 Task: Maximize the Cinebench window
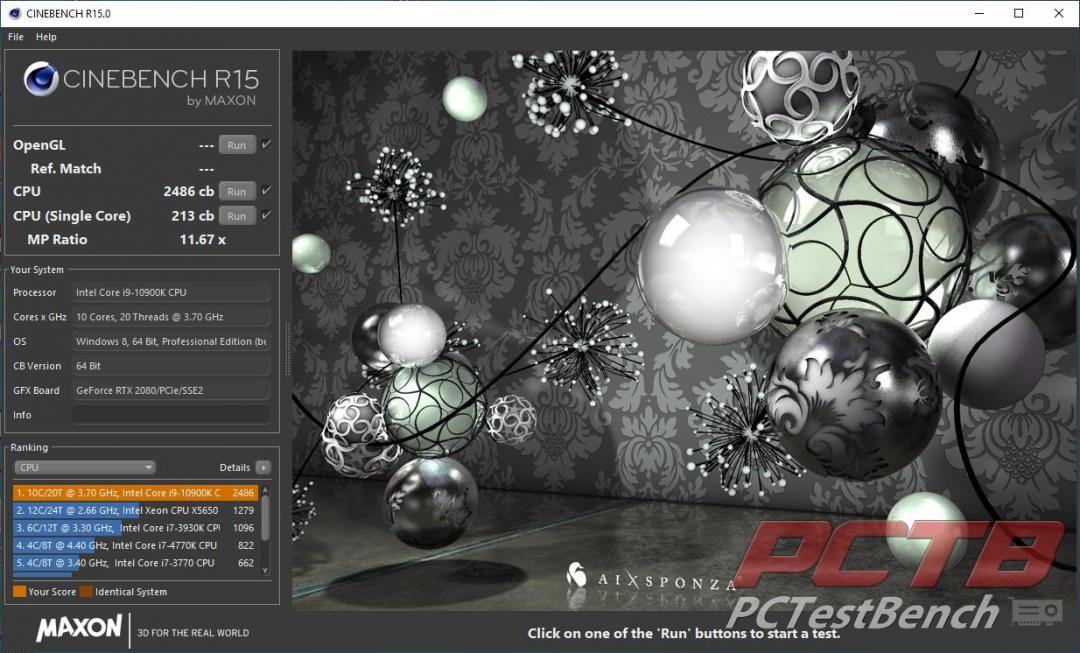tap(1019, 13)
